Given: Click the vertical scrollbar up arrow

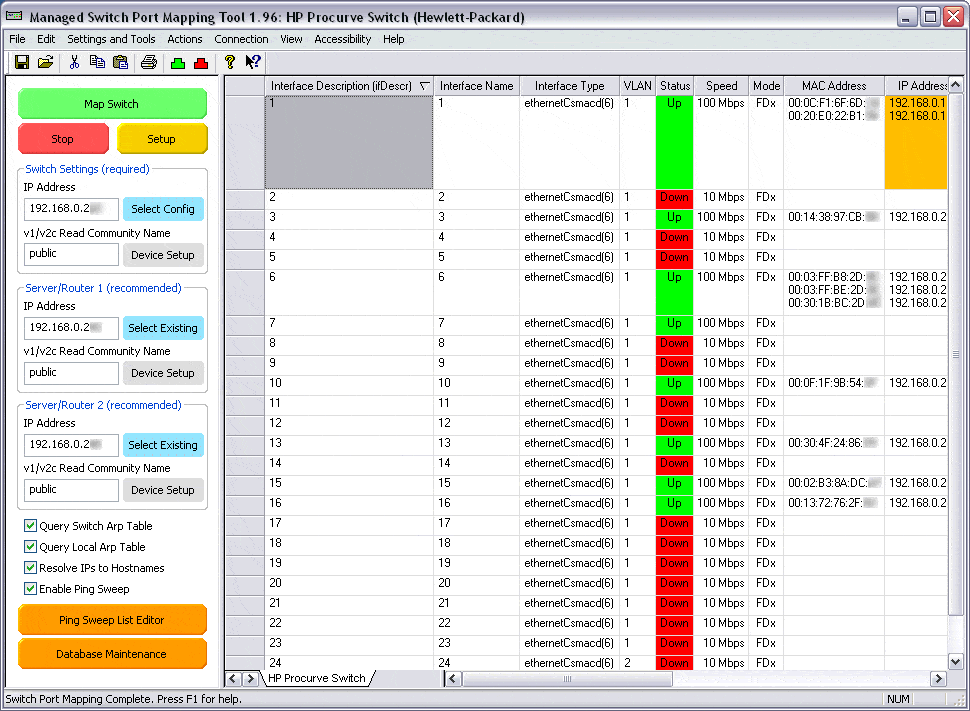Looking at the screenshot, I should tap(956, 85).
